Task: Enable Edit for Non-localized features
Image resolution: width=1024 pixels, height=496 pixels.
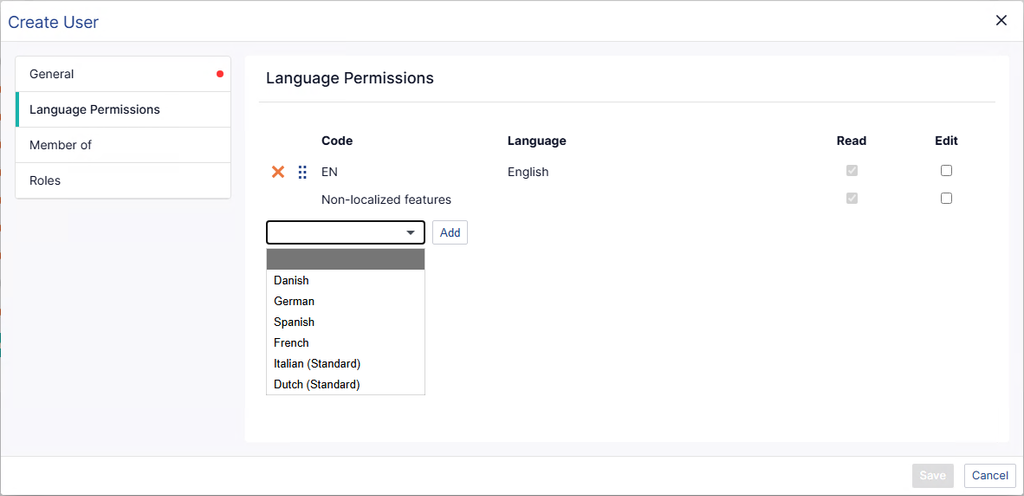Action: point(946,198)
